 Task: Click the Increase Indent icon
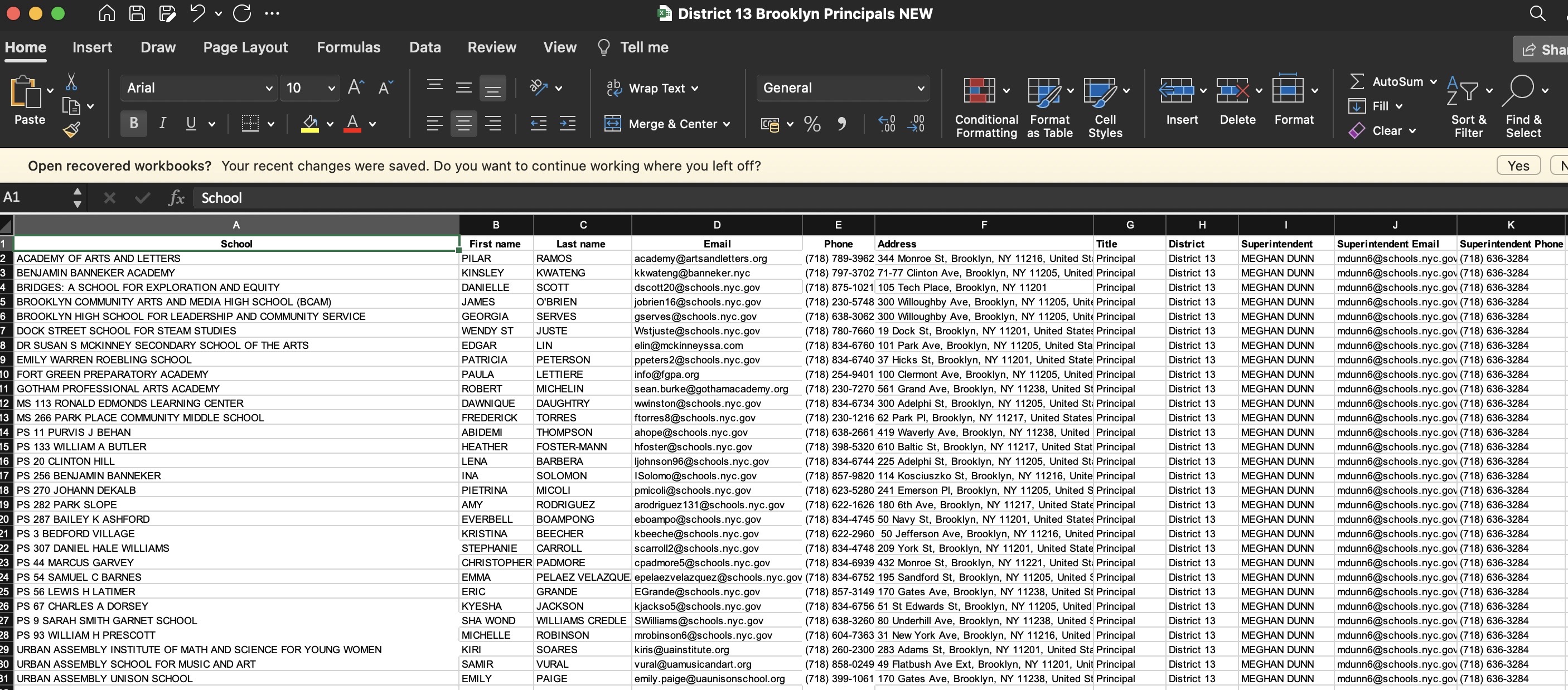[567, 124]
